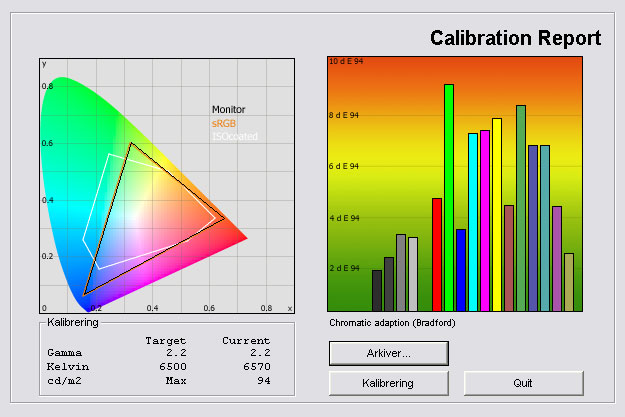
Task: Click the Arkiver... button
Action: (x=388, y=353)
